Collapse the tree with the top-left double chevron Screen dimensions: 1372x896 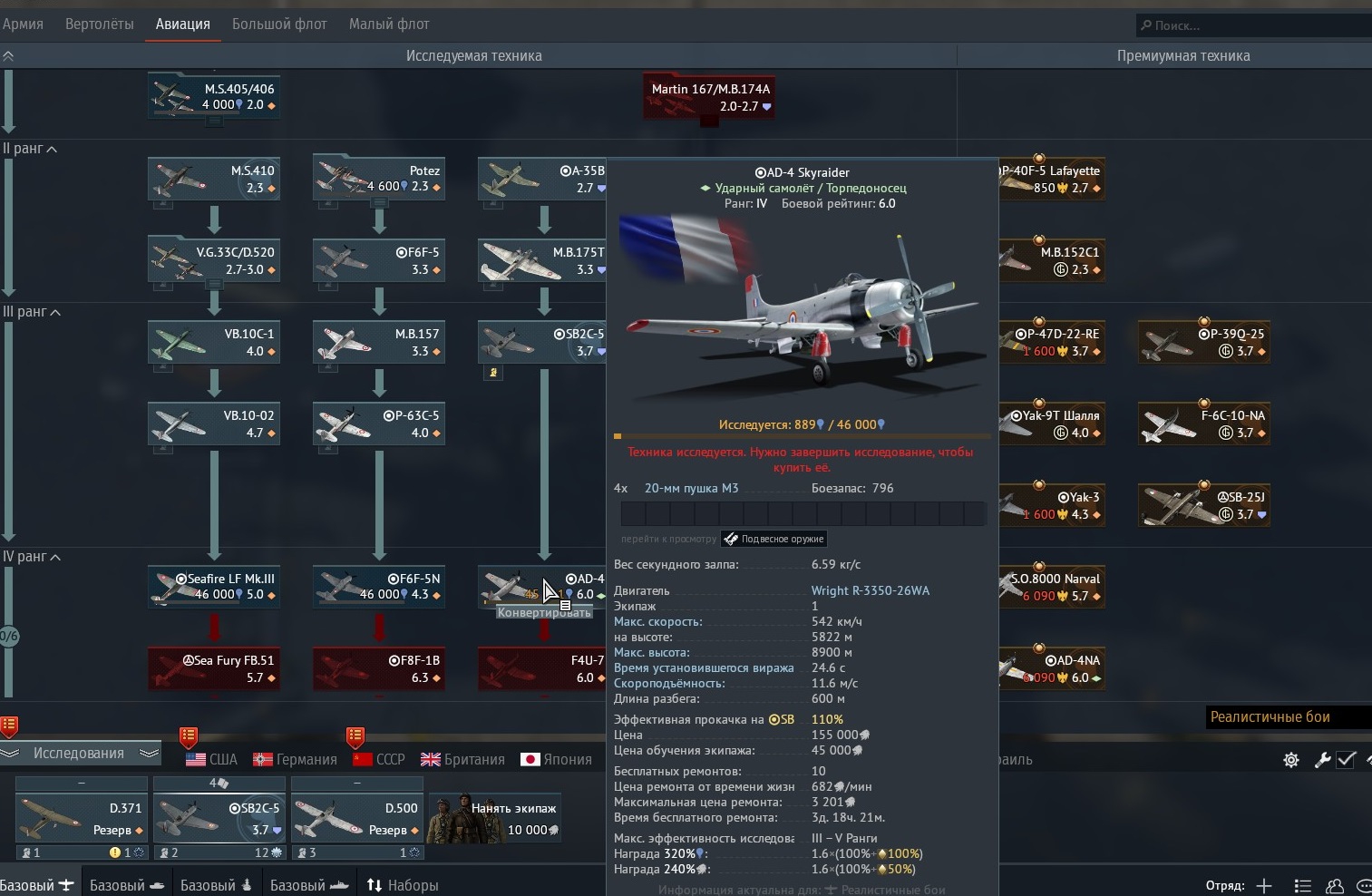click(8, 56)
